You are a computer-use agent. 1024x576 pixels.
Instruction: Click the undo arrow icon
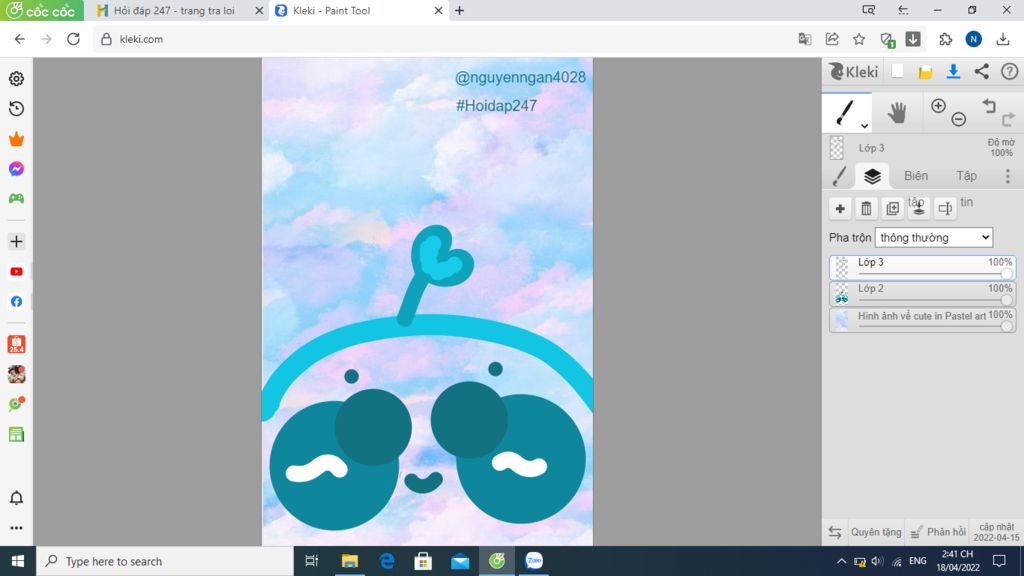989,106
